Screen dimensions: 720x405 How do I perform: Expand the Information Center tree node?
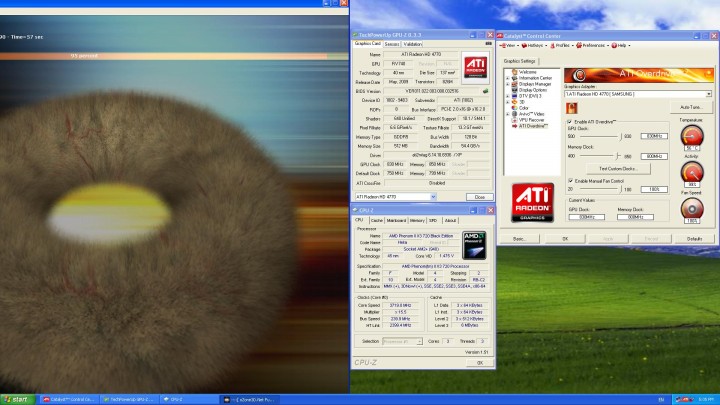[x=508, y=78]
